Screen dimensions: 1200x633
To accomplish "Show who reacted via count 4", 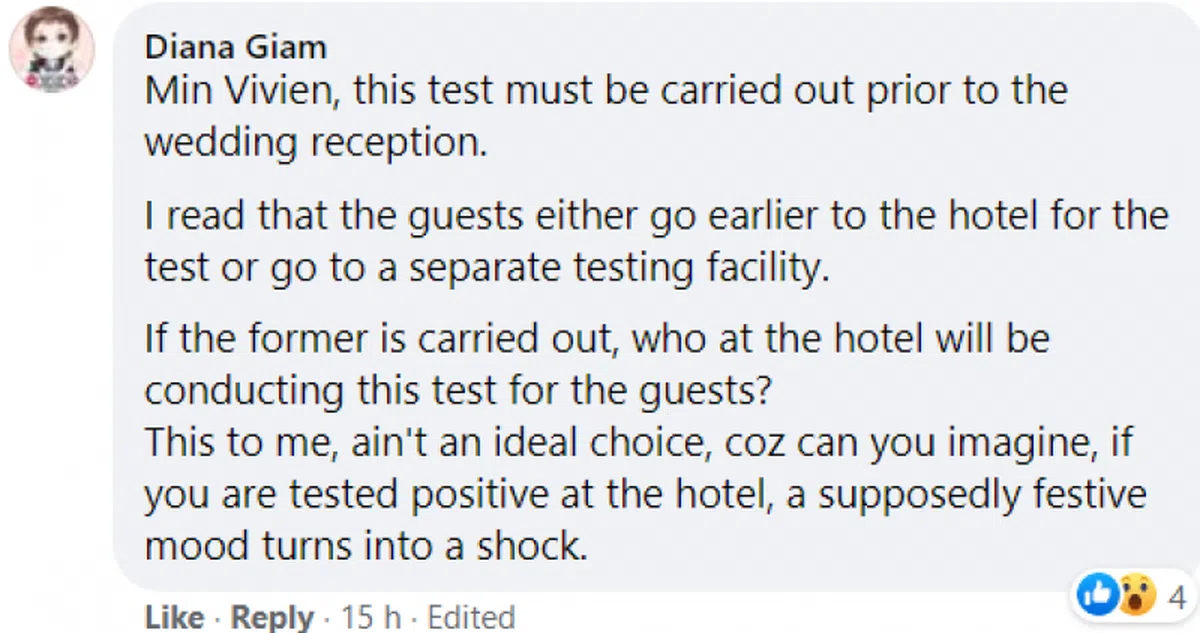I will click(1175, 597).
